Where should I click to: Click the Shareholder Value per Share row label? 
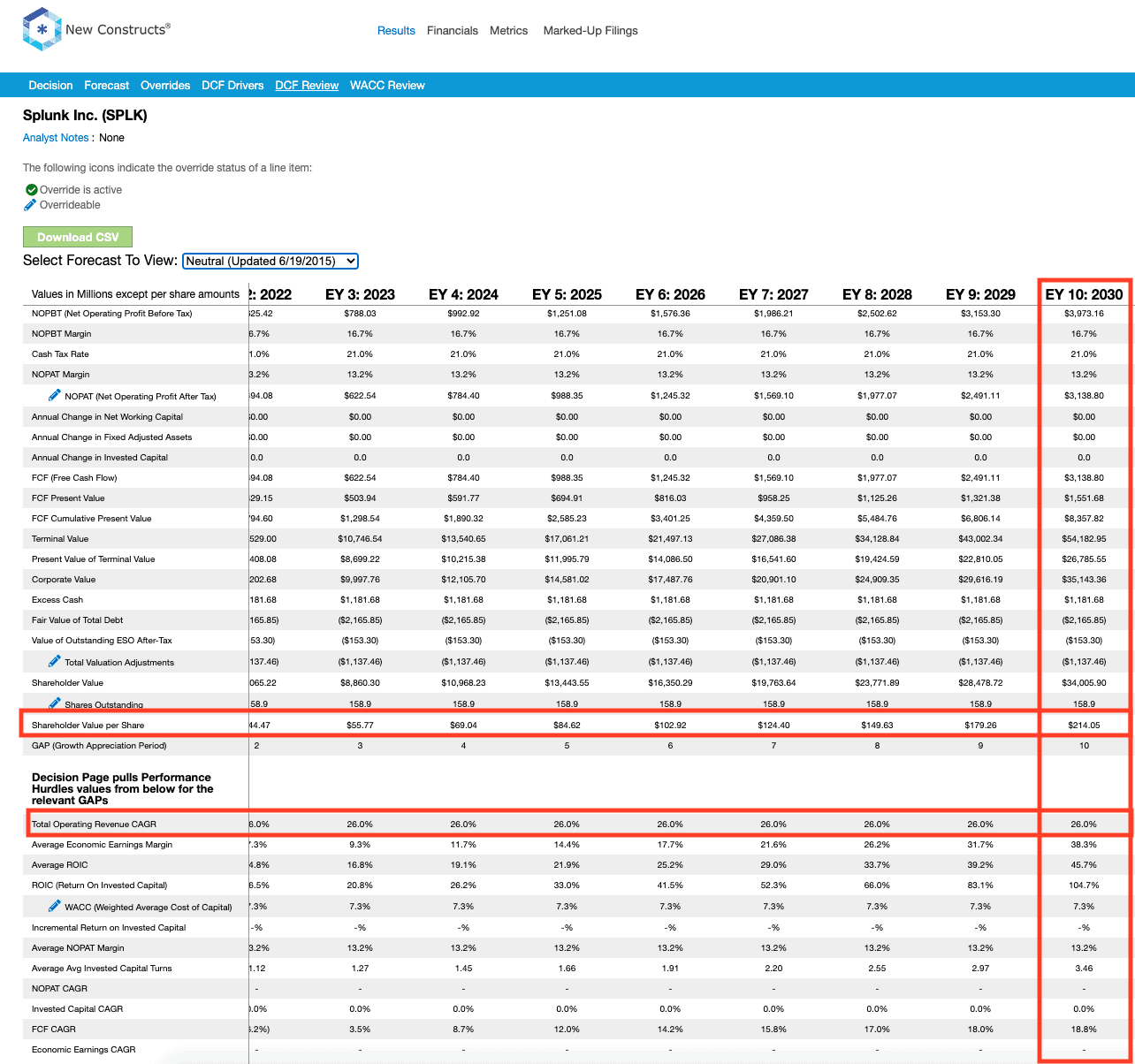pos(88,726)
